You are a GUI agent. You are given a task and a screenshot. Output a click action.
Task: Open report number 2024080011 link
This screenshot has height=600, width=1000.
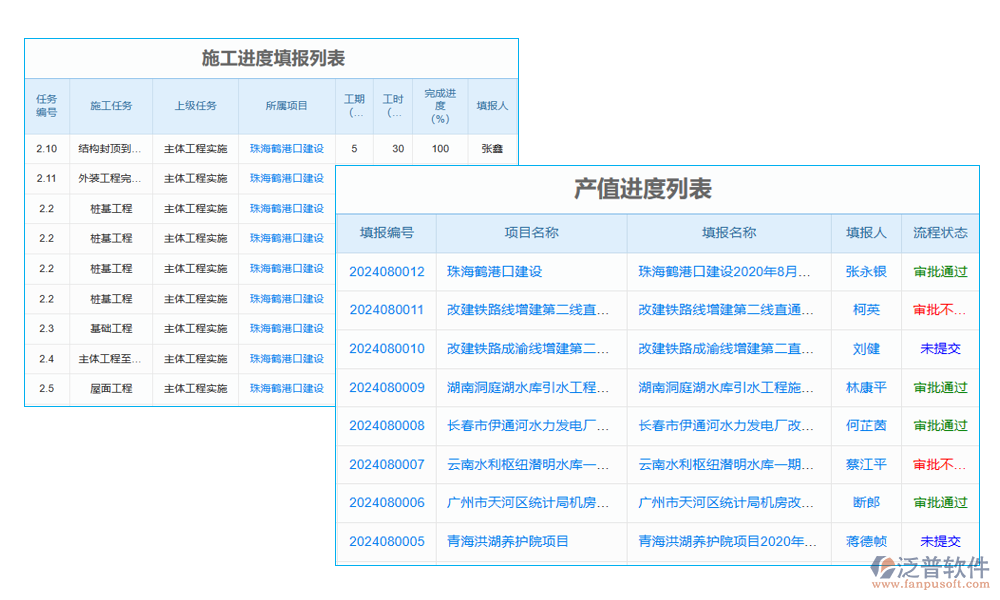386,310
